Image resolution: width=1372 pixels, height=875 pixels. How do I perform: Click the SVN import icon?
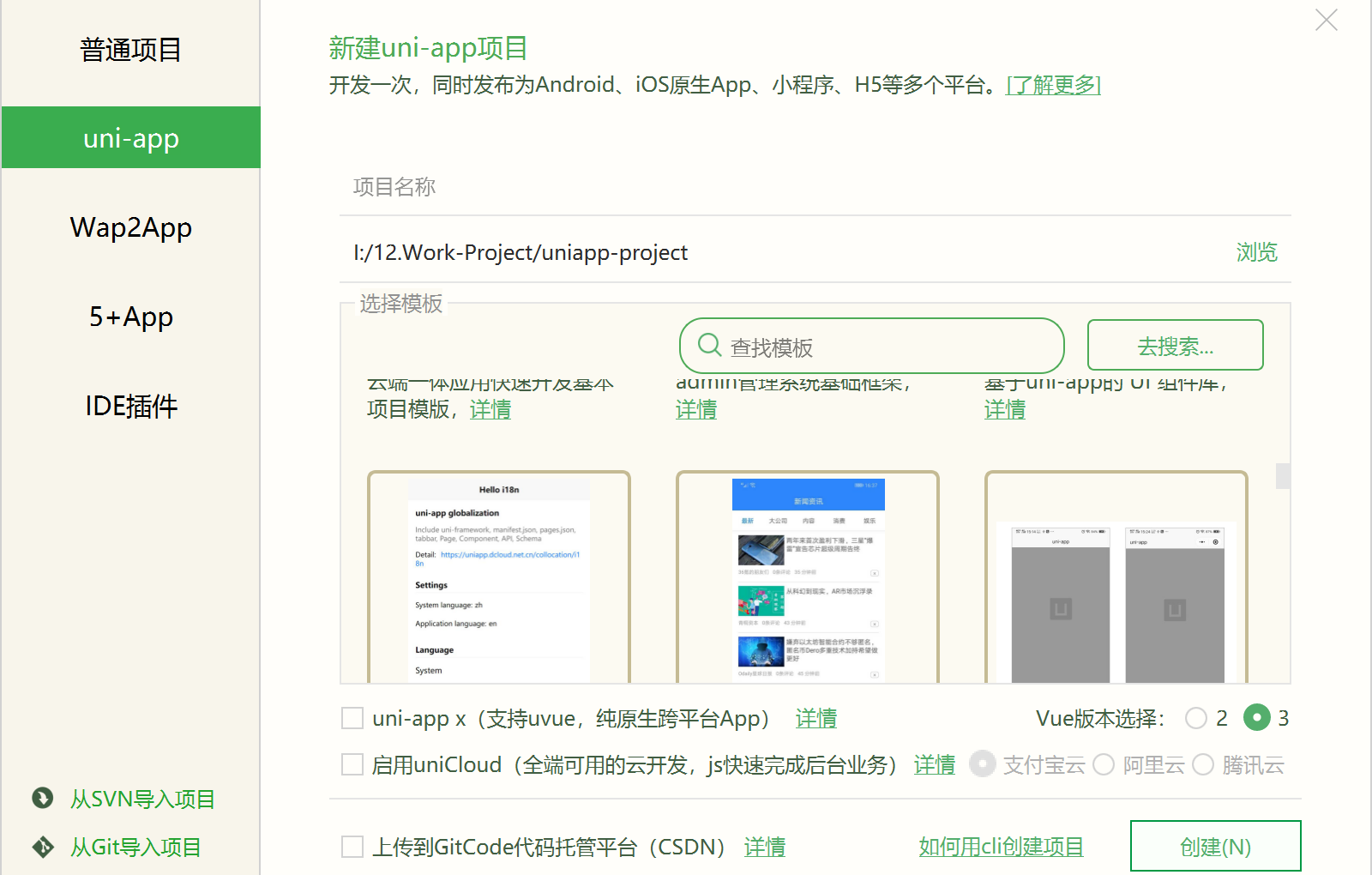(41, 799)
